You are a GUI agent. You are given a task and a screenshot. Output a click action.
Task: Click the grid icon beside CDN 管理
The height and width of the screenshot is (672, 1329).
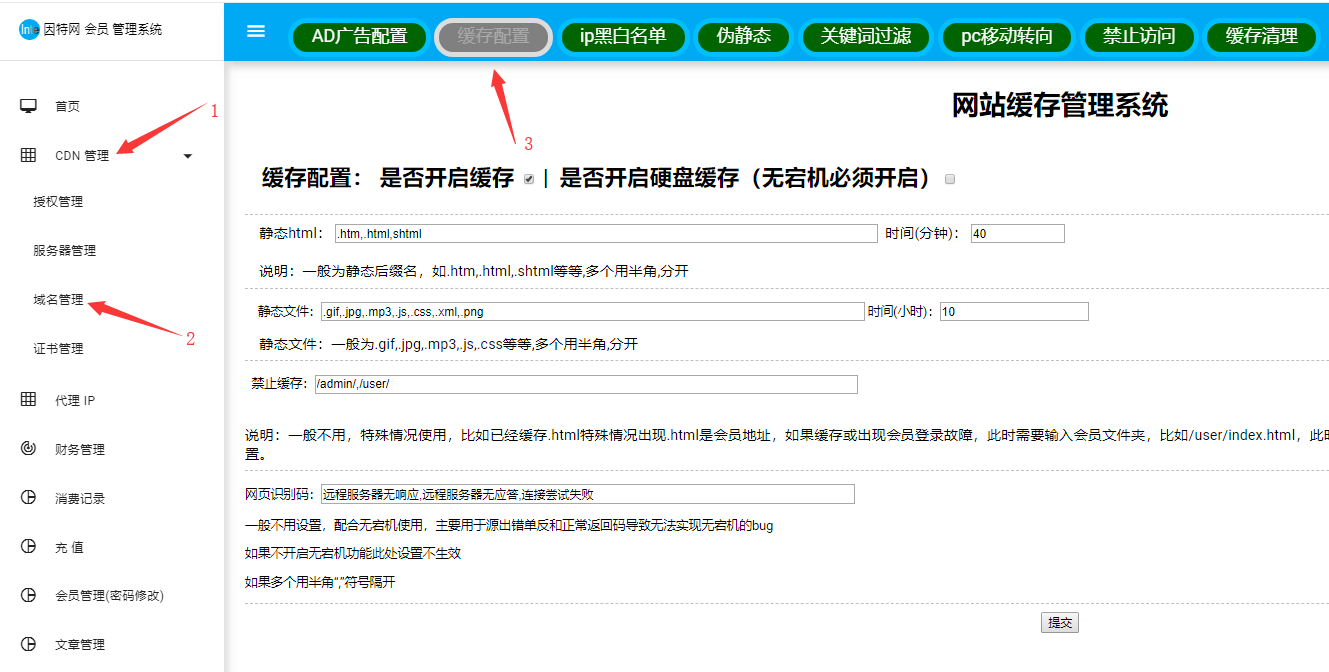click(29, 155)
